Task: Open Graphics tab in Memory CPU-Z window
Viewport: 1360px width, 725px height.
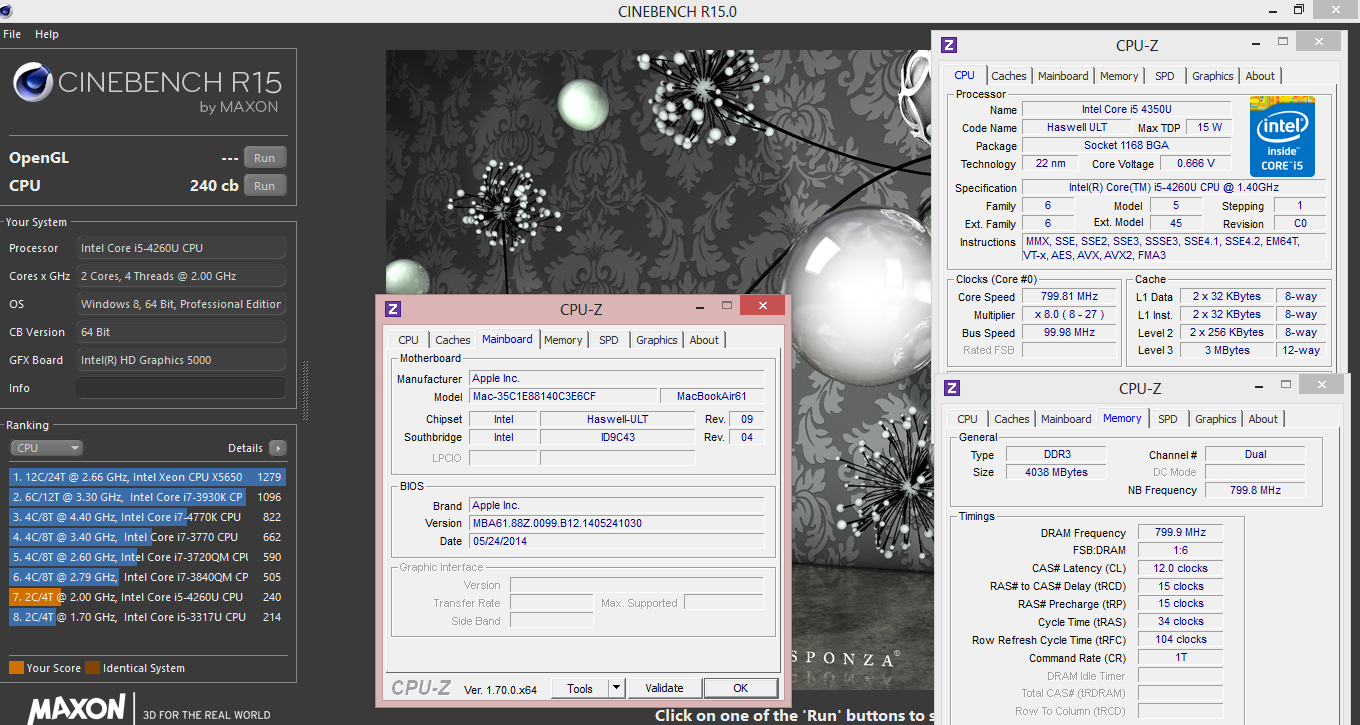Action: click(1216, 419)
